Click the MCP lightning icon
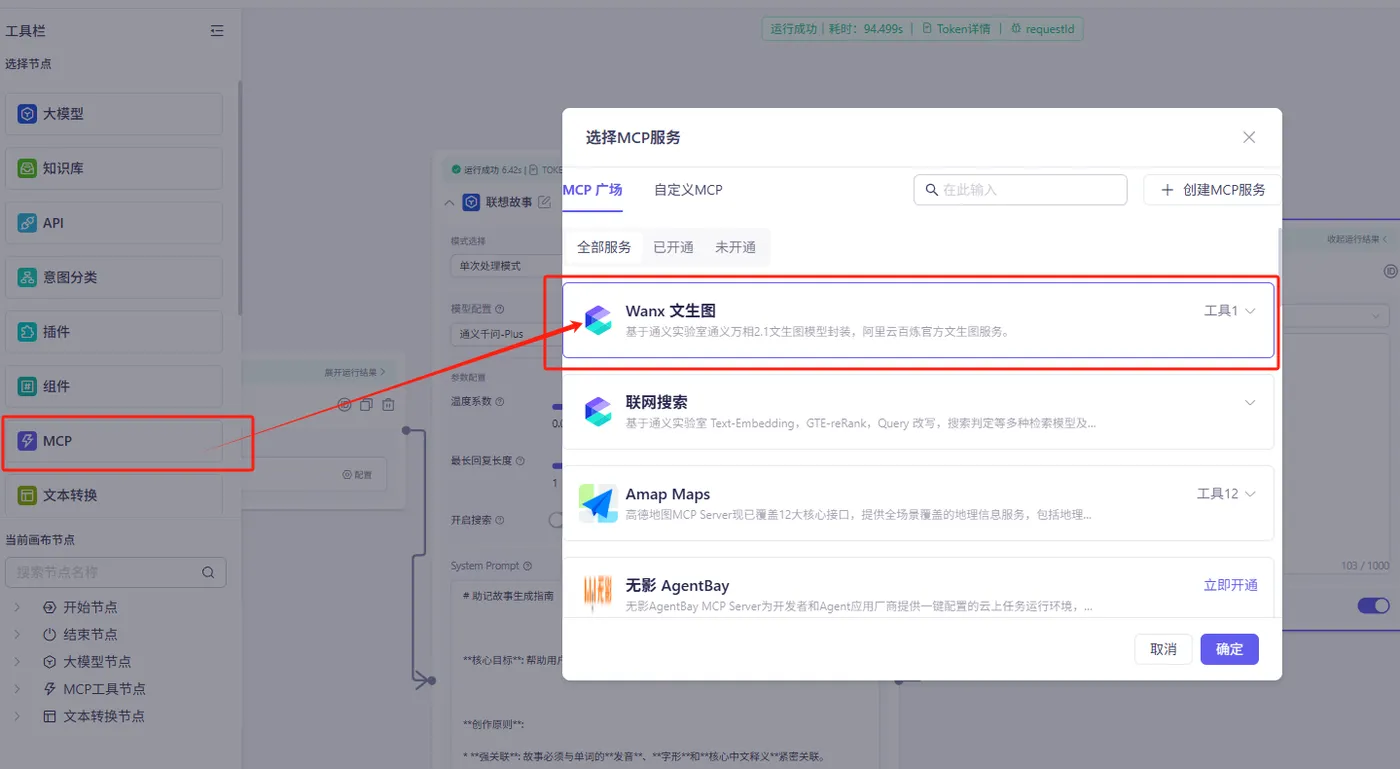1400x769 pixels. 27,440
